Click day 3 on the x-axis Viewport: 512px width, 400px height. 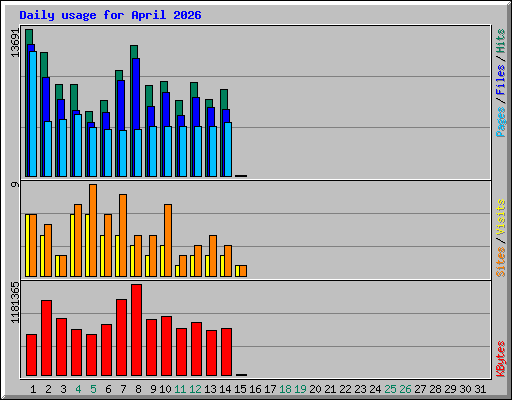pyautogui.click(x=63, y=389)
